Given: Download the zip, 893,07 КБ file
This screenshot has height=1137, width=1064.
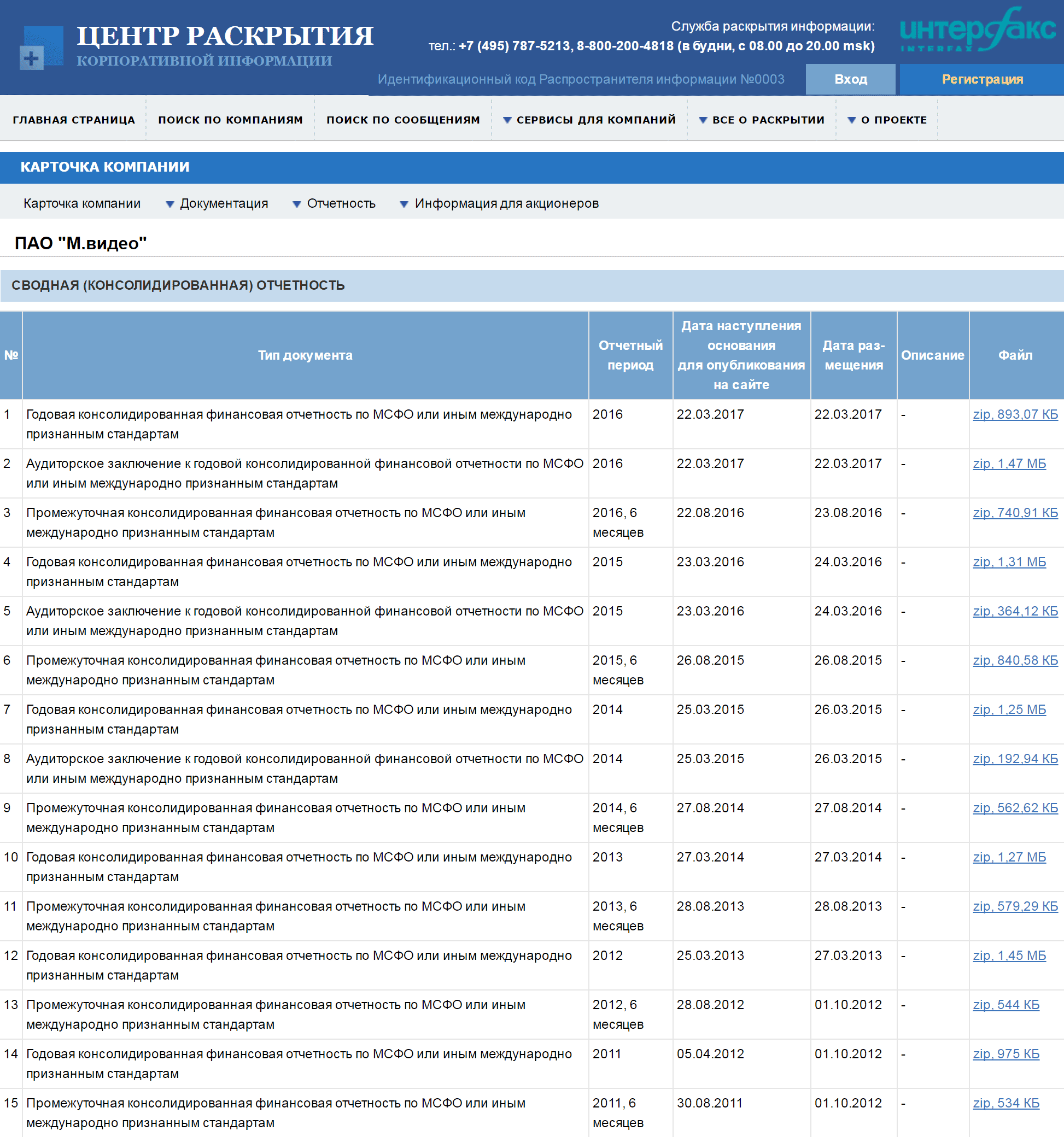Looking at the screenshot, I should coord(1015,415).
